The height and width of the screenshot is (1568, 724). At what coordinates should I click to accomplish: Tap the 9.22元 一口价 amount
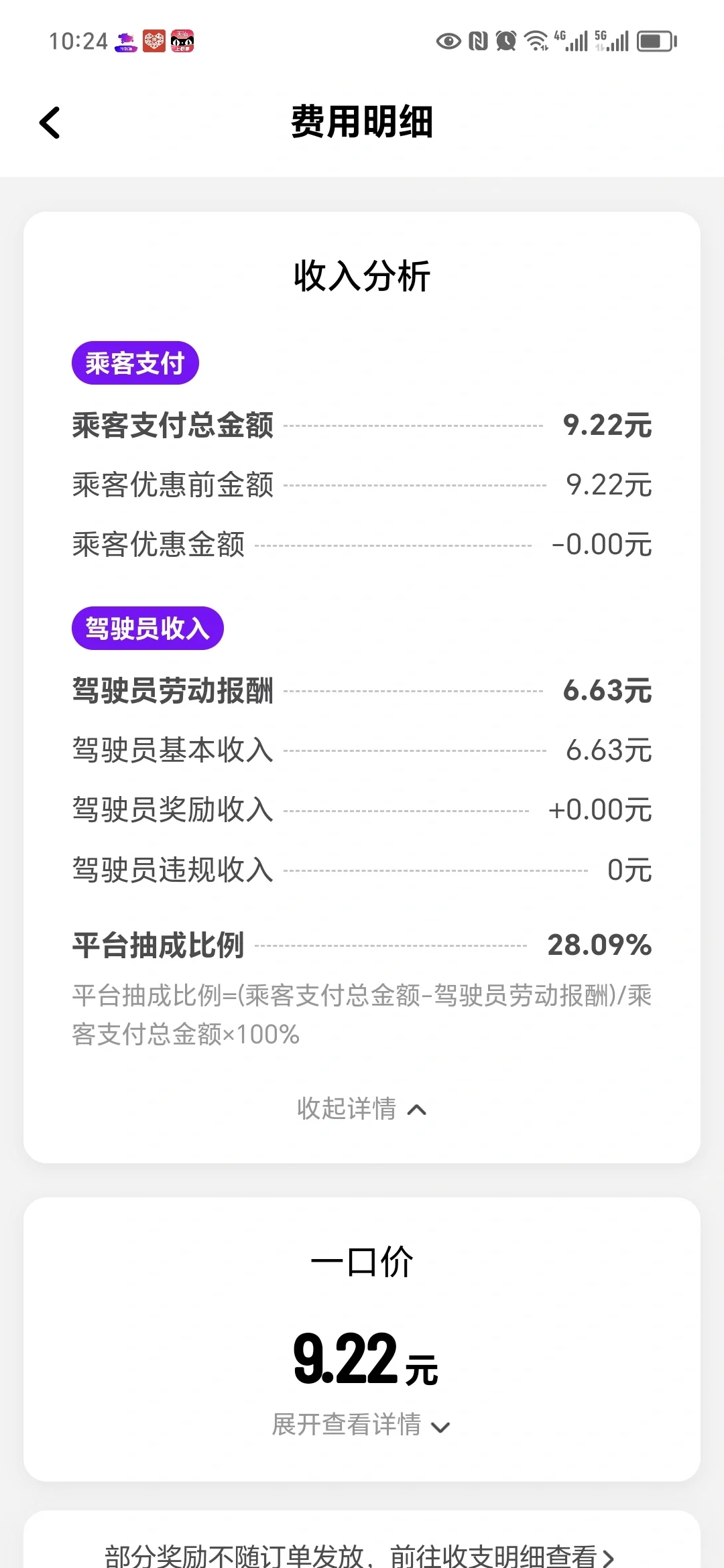tap(365, 1360)
